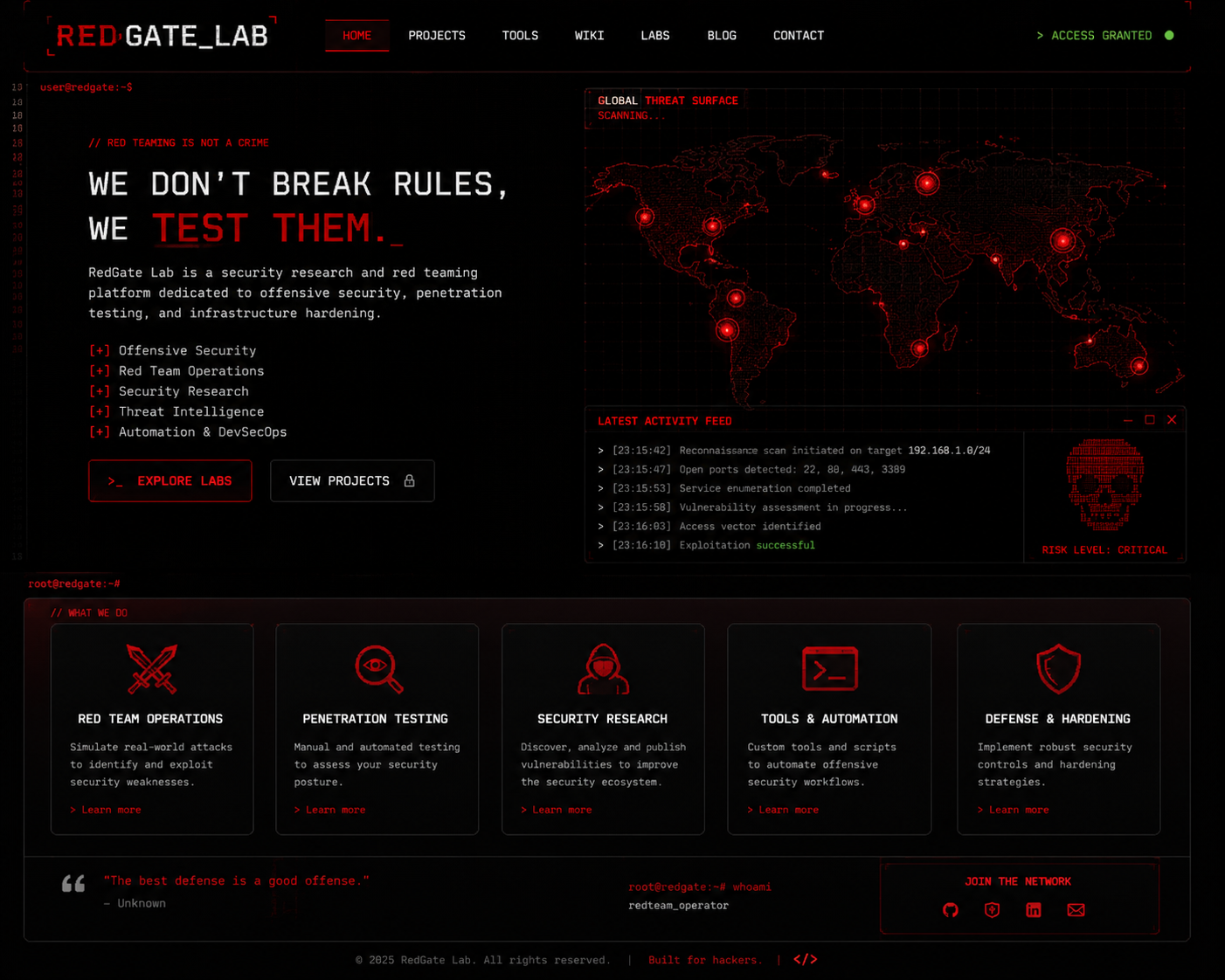Click the Reconnaissance scan initiated log line
1225x980 pixels.
794,451
